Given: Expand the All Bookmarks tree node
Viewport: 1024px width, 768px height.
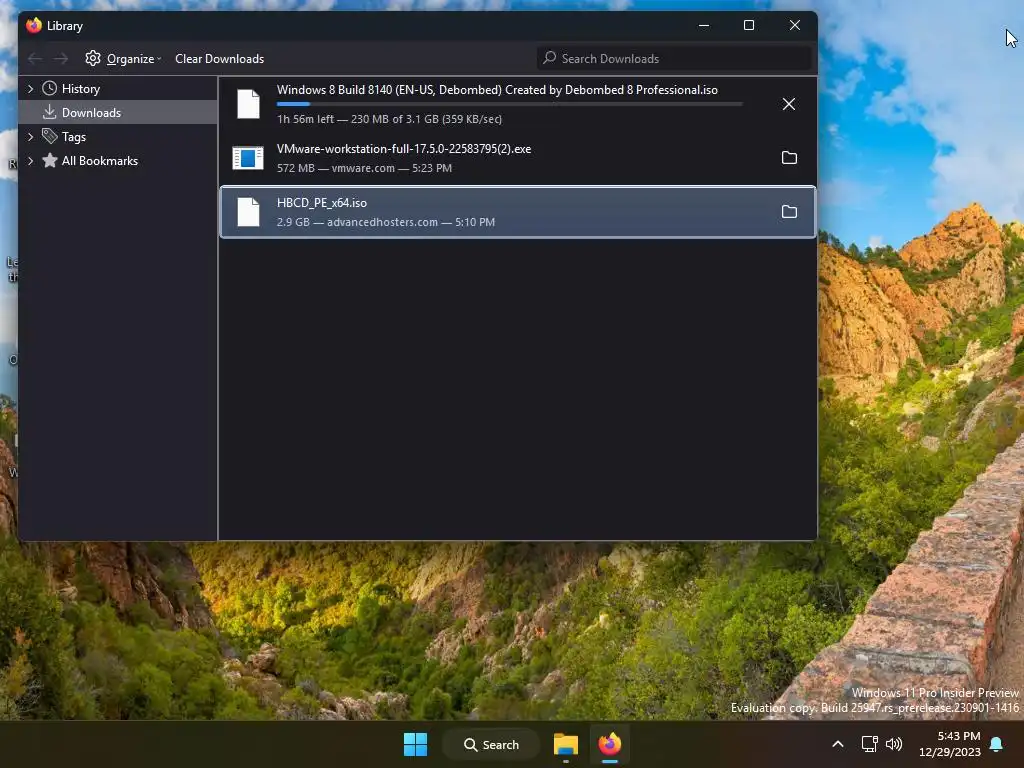Looking at the screenshot, I should (30, 161).
